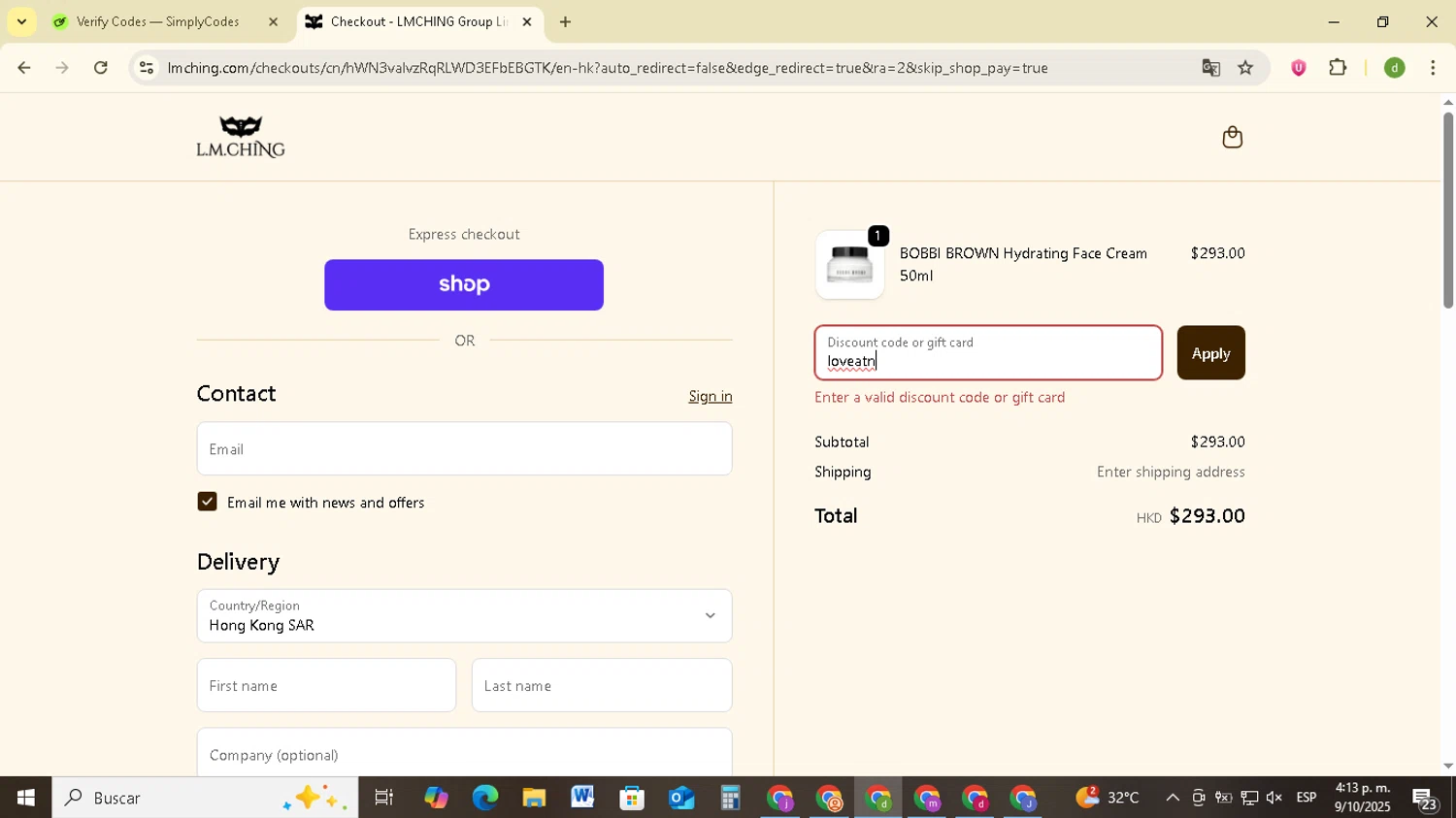Image resolution: width=1456 pixels, height=818 pixels.
Task: Click the Shop Pay express checkout button
Action: pyautogui.click(x=464, y=284)
